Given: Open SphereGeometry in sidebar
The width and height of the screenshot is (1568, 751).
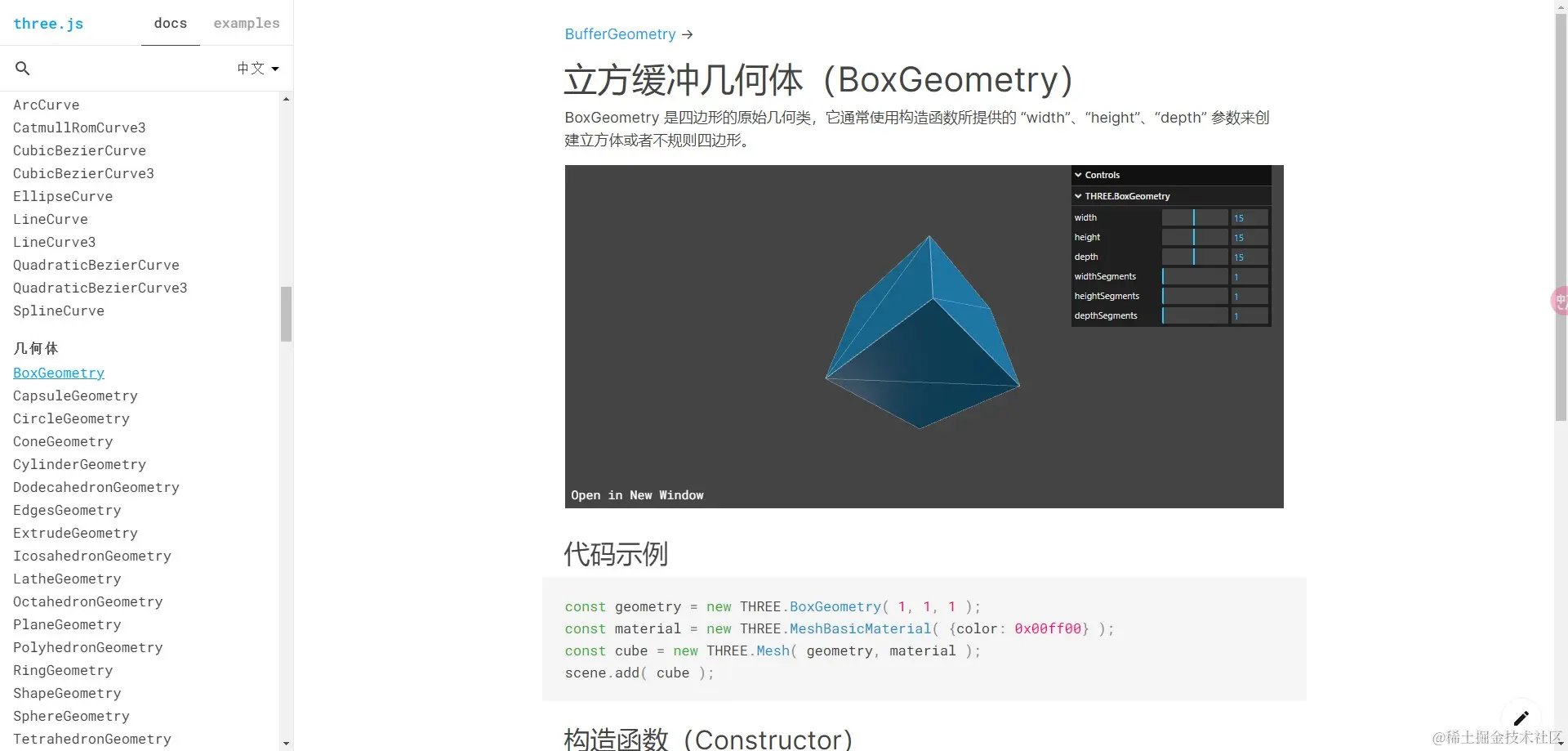Looking at the screenshot, I should pyautogui.click(x=71, y=716).
